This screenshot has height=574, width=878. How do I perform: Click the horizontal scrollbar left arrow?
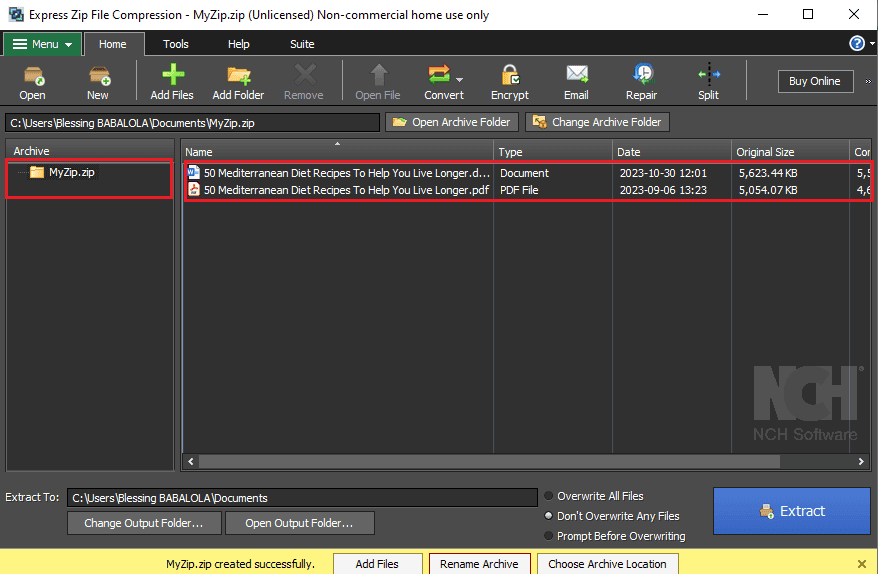coord(191,461)
